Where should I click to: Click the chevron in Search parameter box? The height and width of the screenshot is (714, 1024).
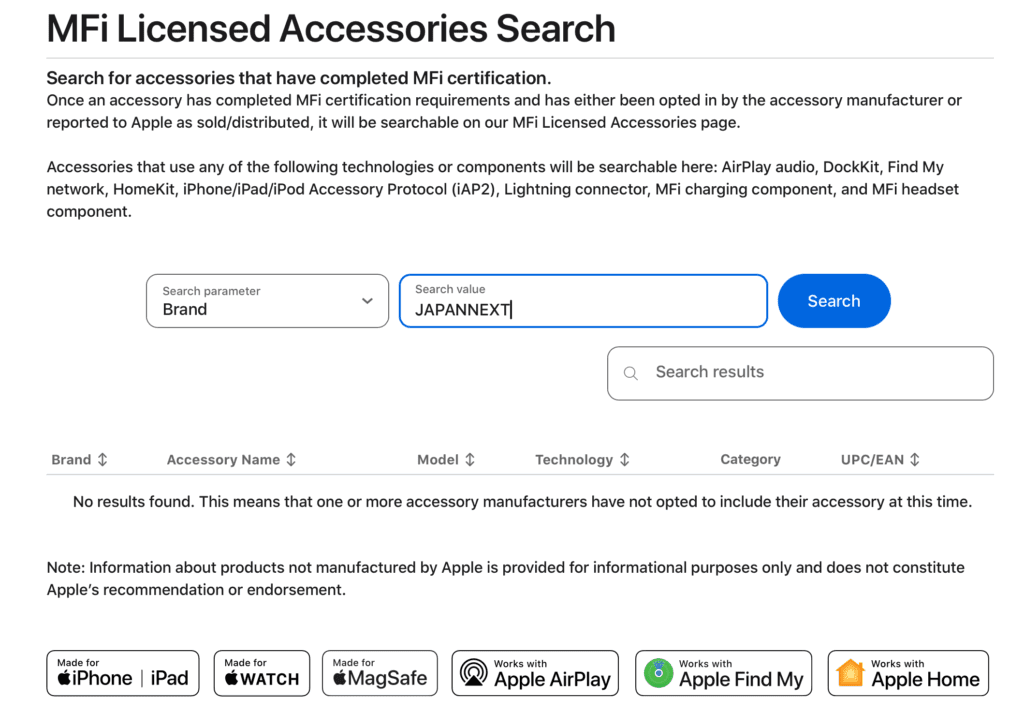click(367, 301)
